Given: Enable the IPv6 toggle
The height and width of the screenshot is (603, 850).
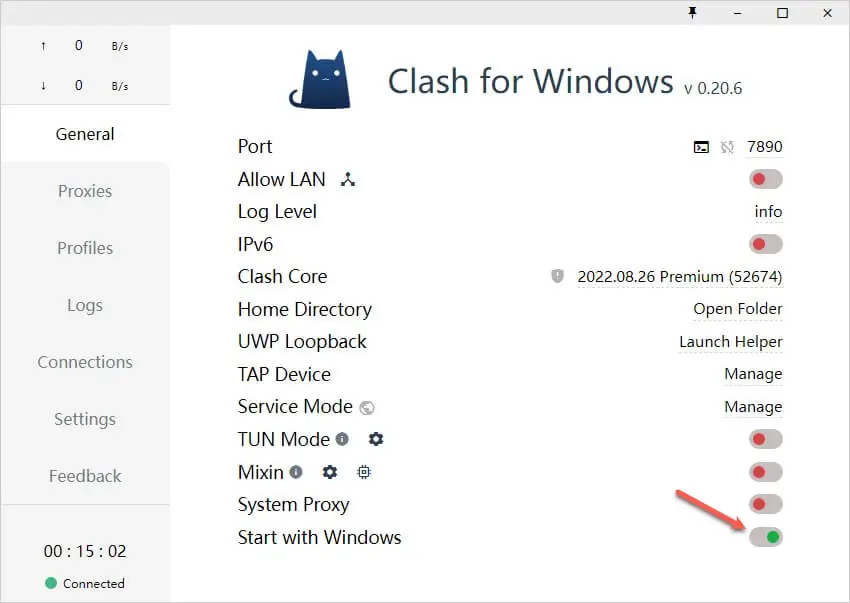Looking at the screenshot, I should [x=765, y=243].
